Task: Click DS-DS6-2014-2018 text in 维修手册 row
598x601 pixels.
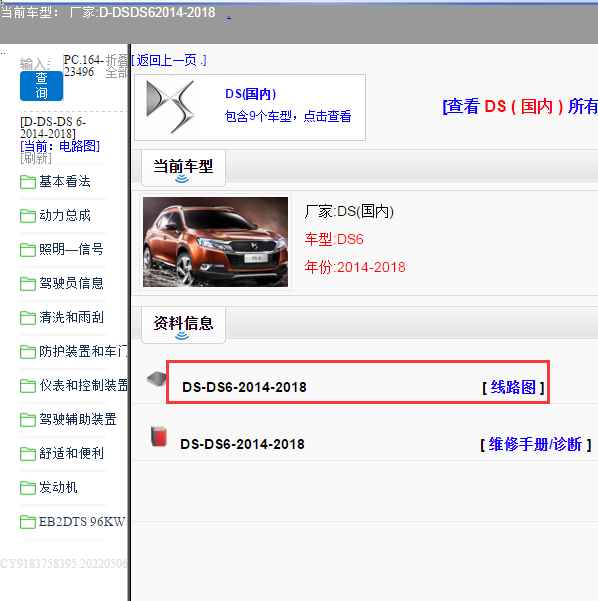Action: tap(243, 444)
